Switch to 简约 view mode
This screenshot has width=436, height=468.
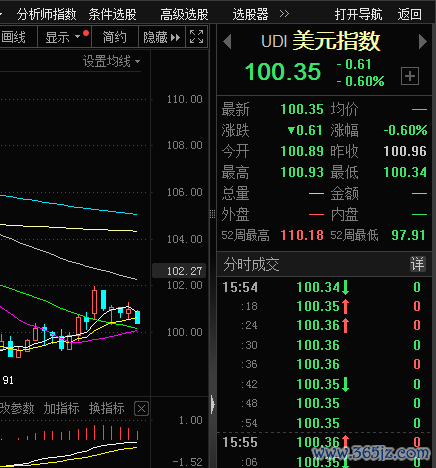click(114, 37)
